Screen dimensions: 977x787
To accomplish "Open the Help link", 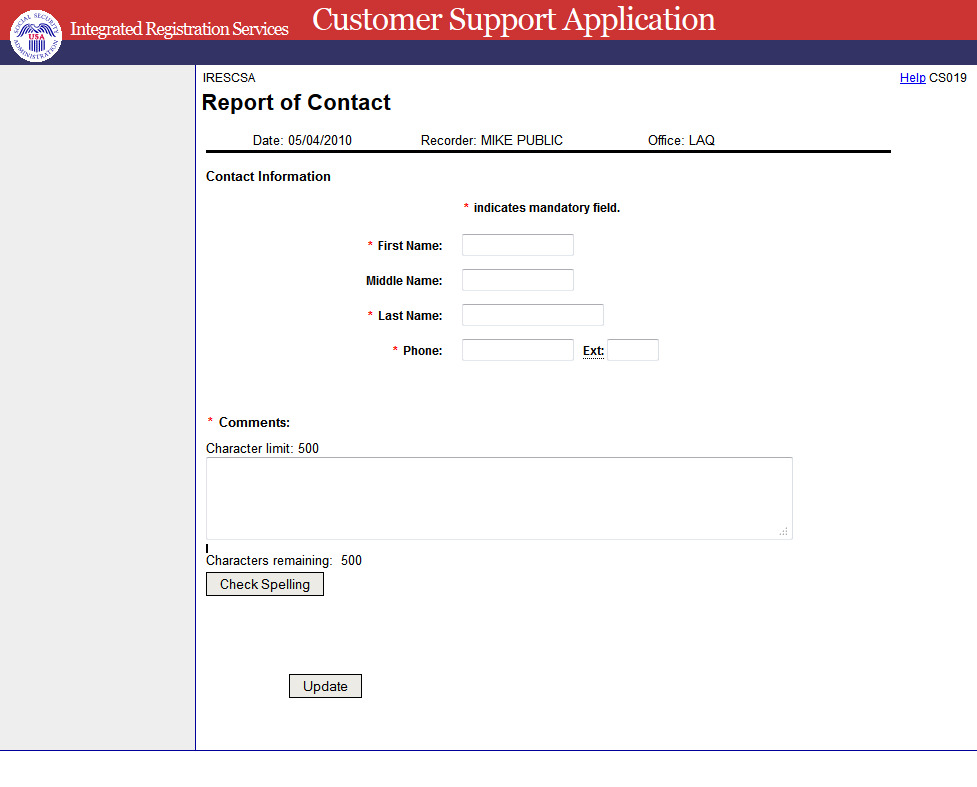I will 912,78.
